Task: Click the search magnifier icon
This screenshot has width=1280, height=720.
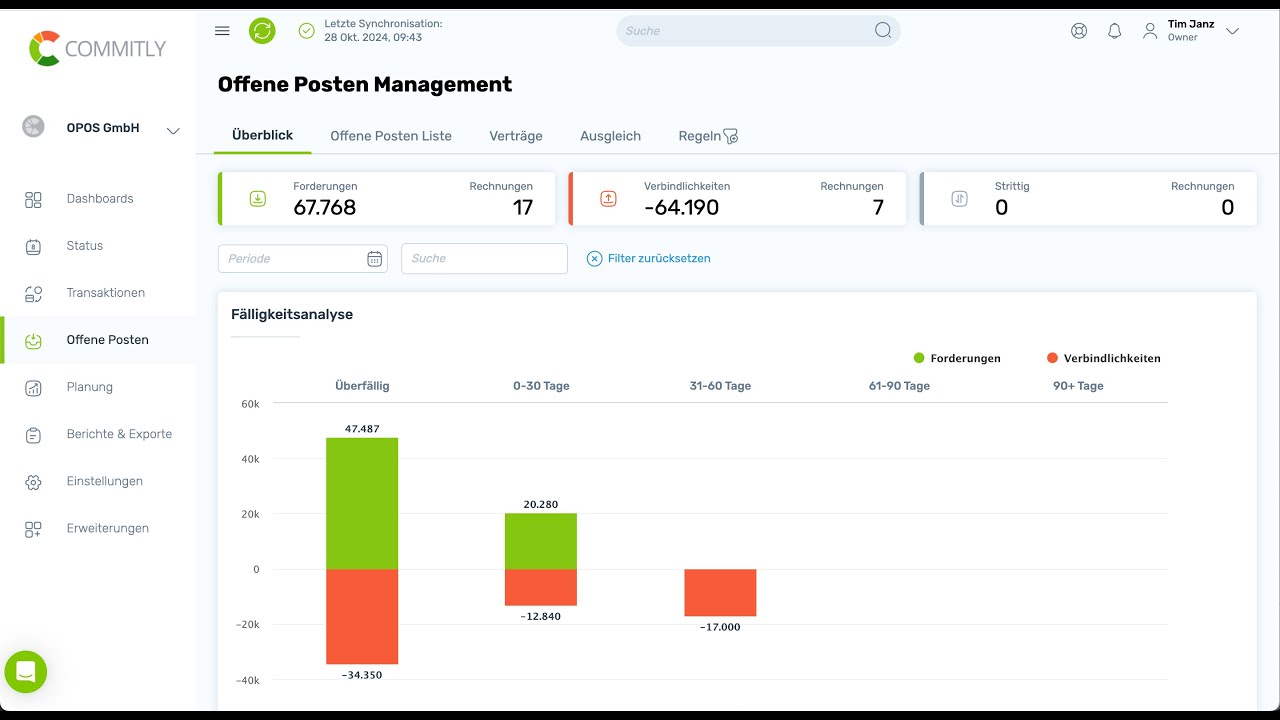Action: (x=883, y=30)
